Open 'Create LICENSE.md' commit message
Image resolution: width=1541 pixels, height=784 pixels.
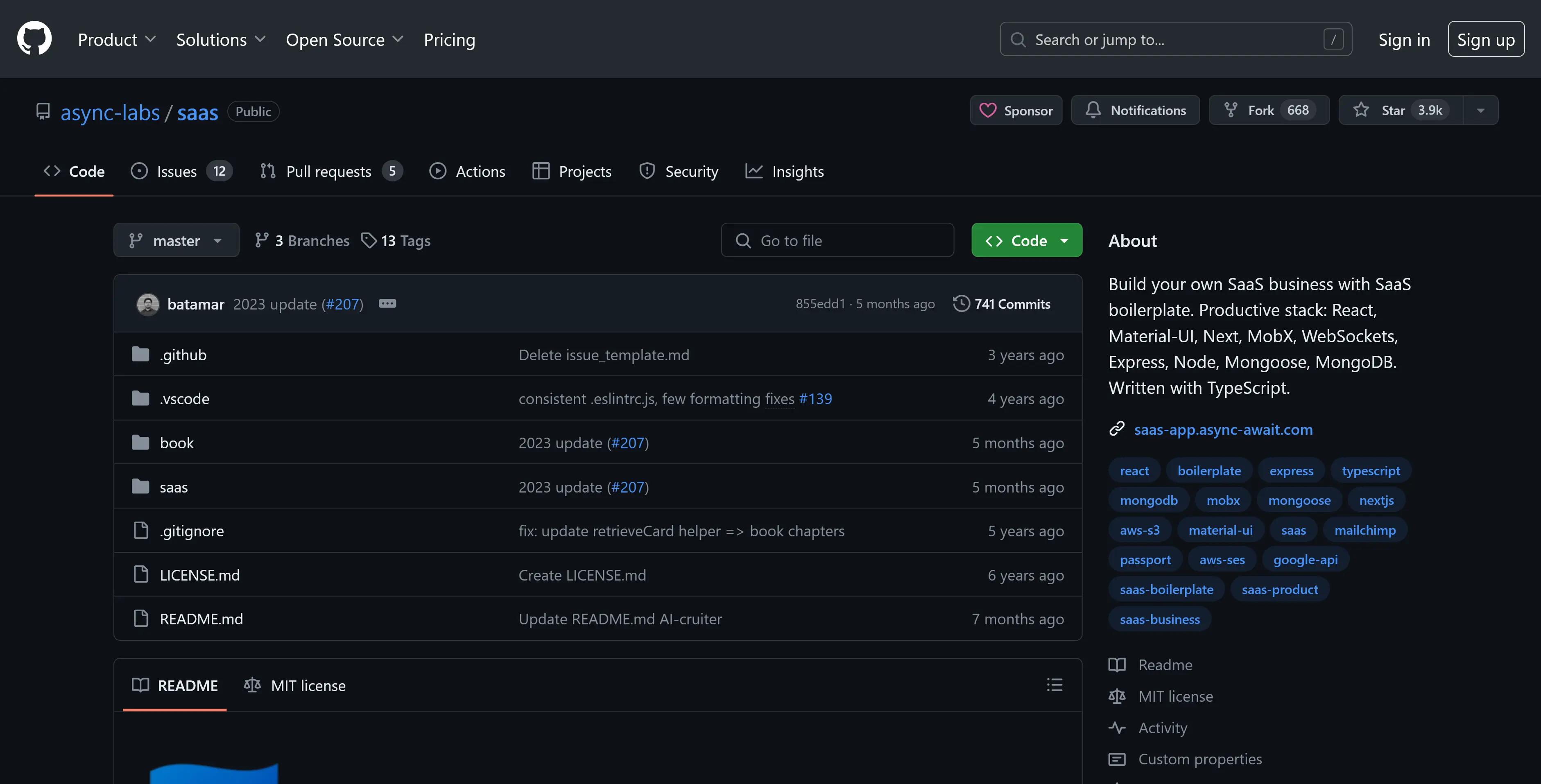coord(582,575)
